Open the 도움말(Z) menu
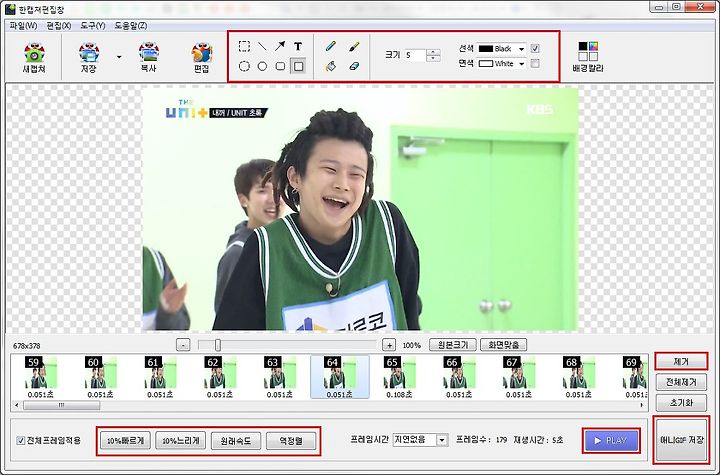Screen dimensions: 720x475 point(130,26)
